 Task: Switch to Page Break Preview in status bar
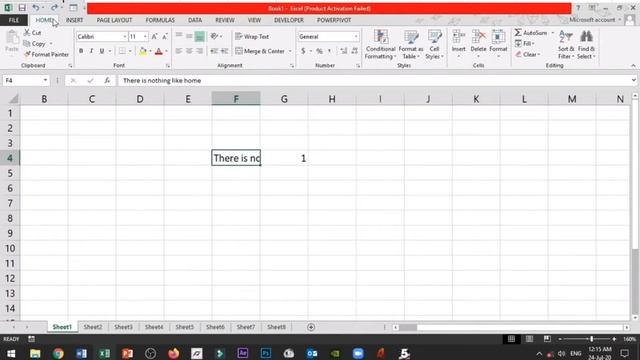pos(547,339)
